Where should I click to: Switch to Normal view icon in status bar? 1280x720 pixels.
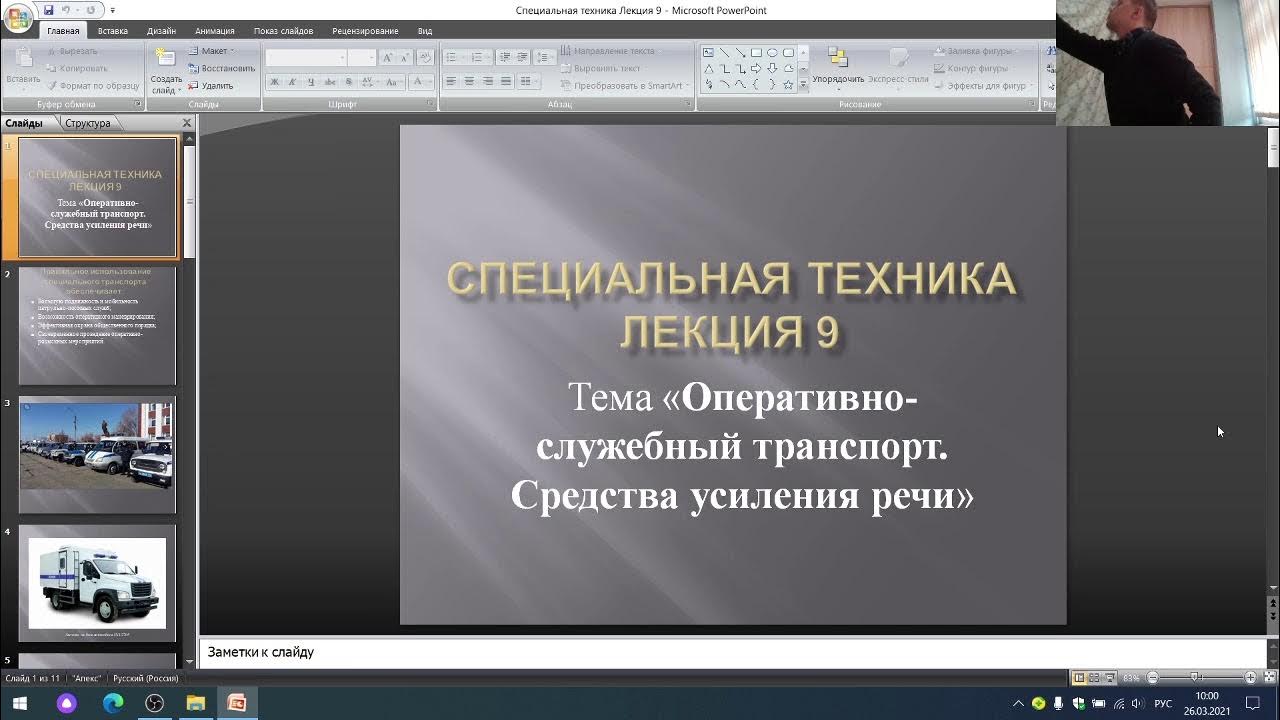[x=1079, y=678]
